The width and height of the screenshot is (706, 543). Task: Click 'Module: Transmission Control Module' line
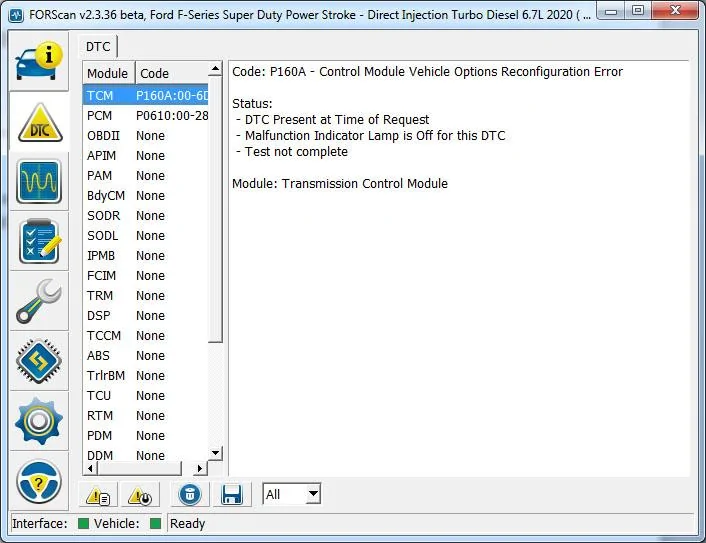(x=340, y=184)
